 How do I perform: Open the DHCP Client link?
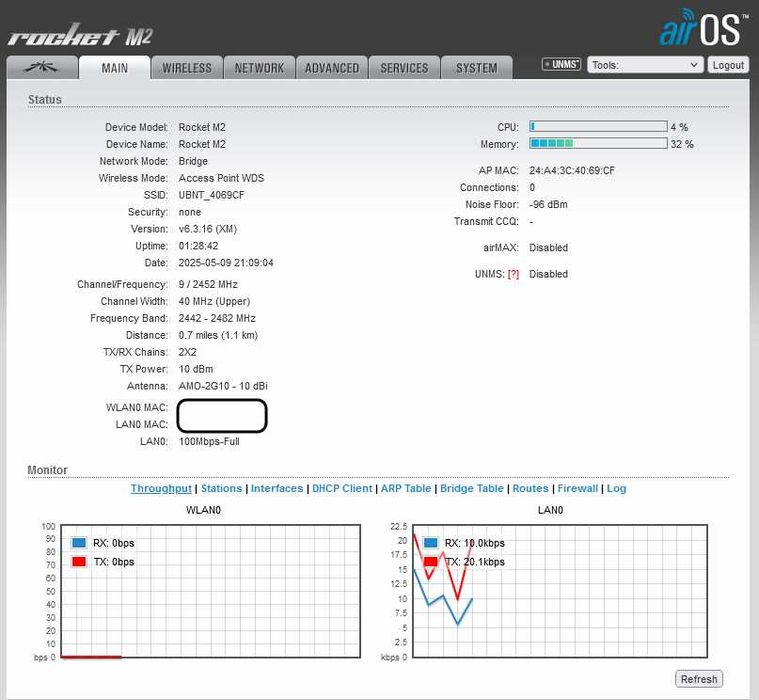pyautogui.click(x=342, y=488)
